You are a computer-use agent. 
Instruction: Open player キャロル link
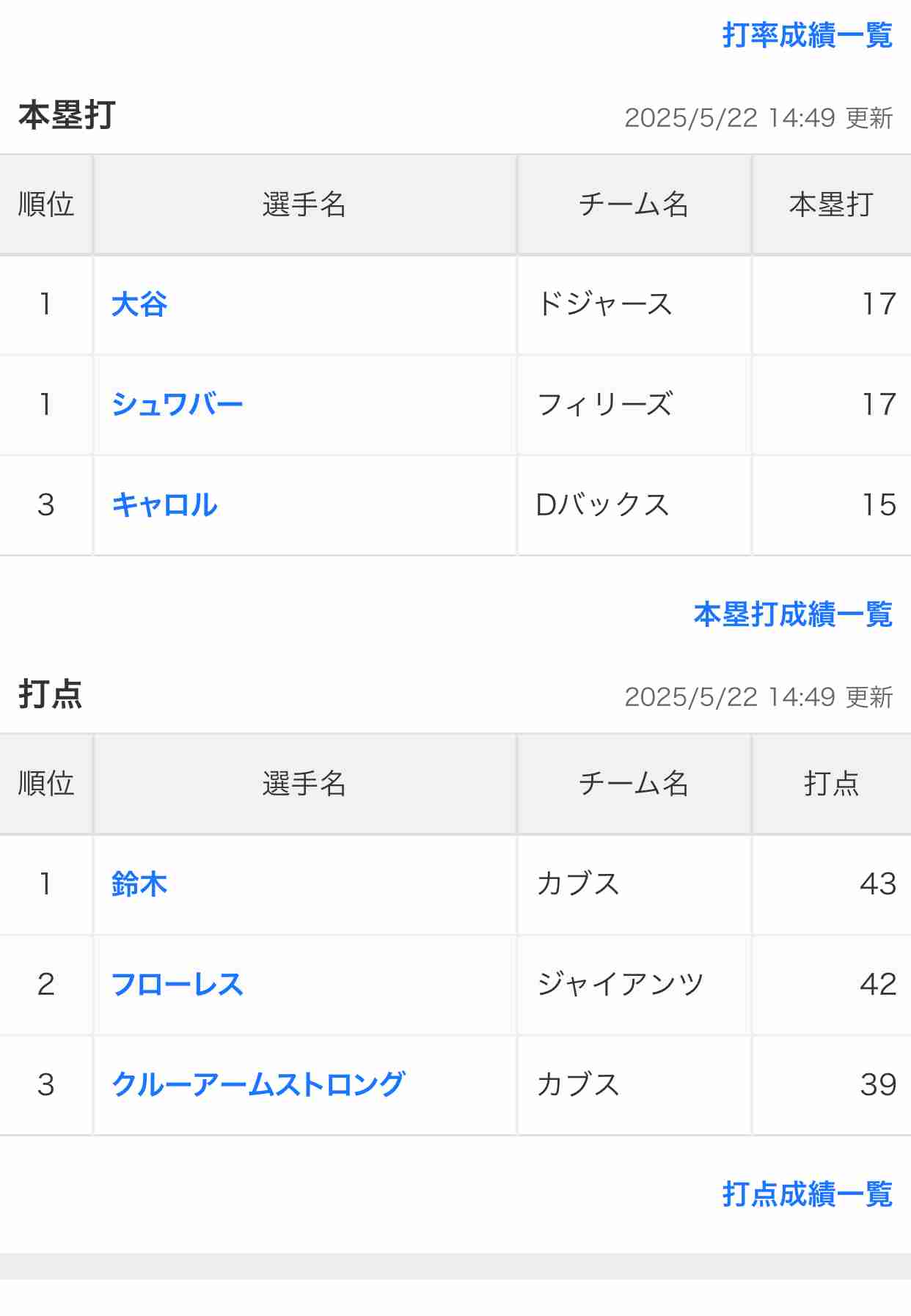(164, 504)
